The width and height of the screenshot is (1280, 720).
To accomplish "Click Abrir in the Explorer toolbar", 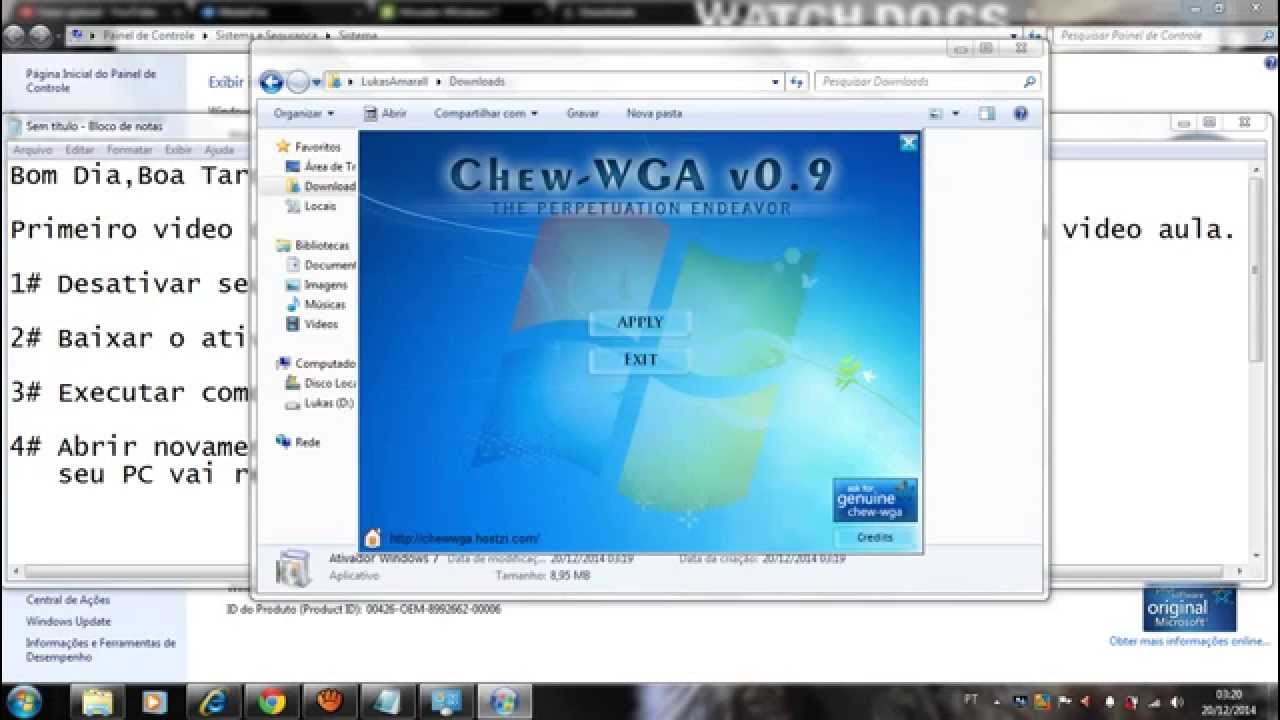I will 385,114.
